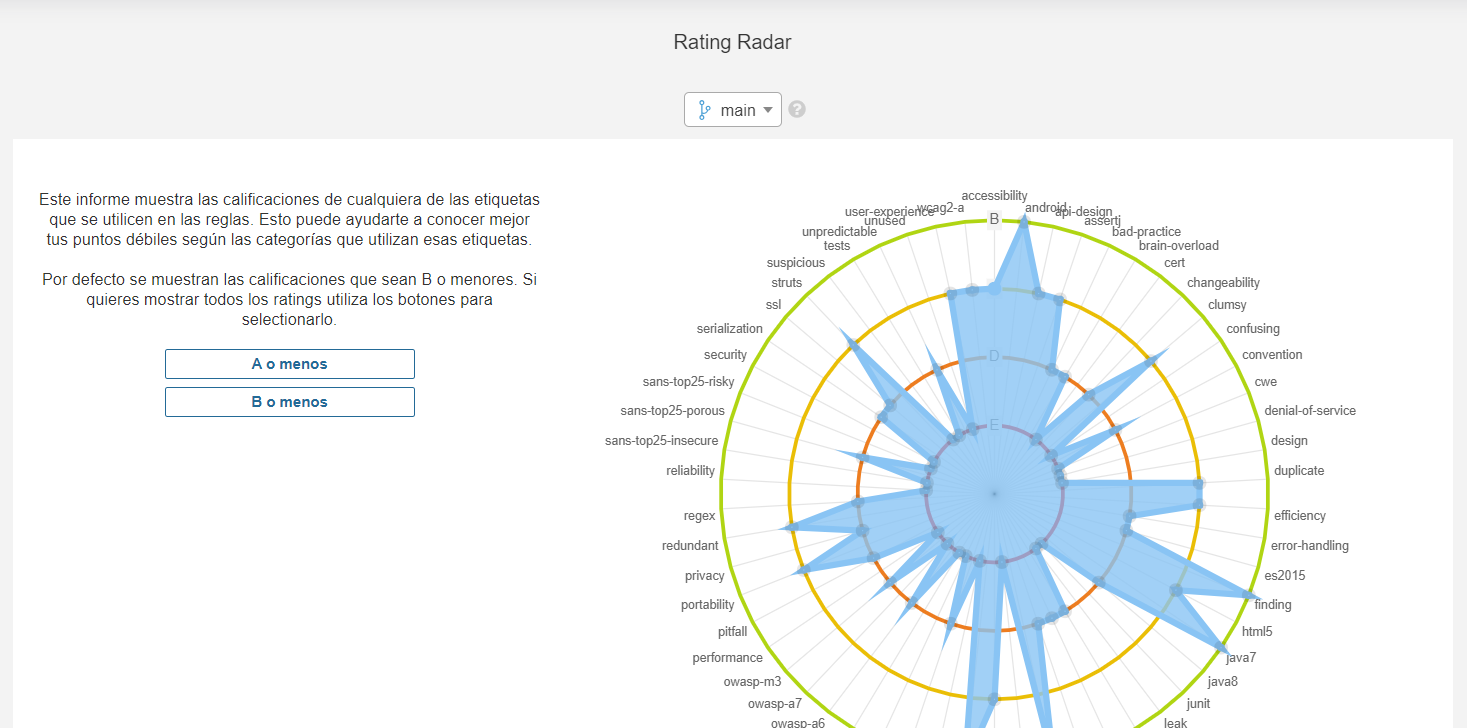Screen dimensions: 1467x728
Task: Click the unpredictable axis label
Action: [x=840, y=232]
